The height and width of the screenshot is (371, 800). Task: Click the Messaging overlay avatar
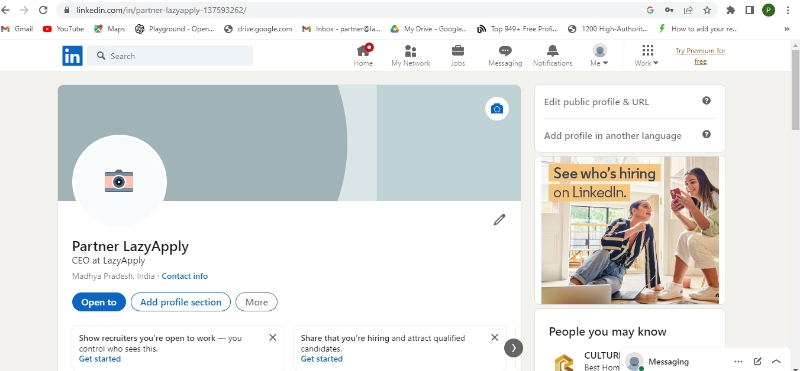[x=634, y=361]
